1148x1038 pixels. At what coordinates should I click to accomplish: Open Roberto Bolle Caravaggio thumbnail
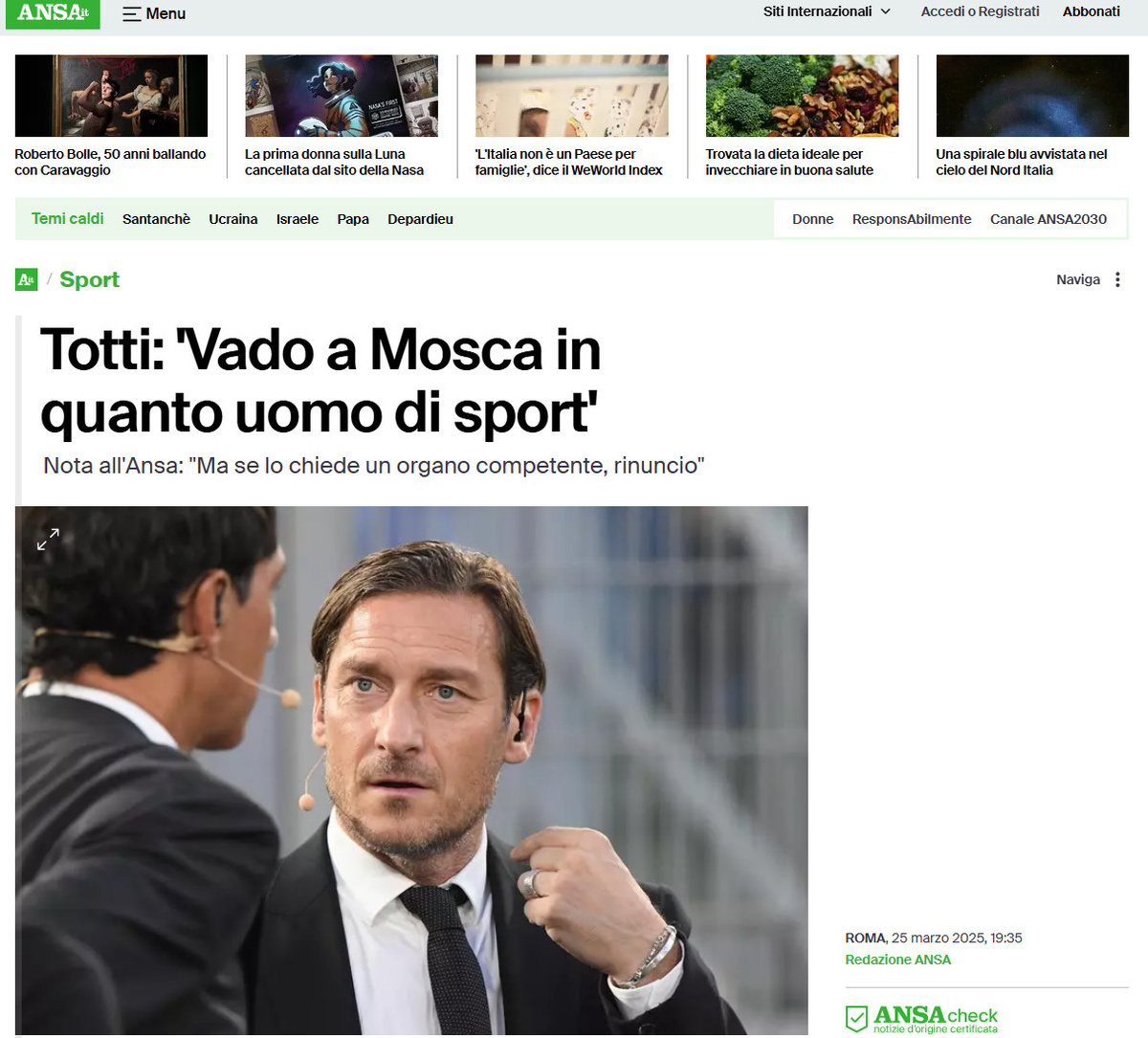point(111,96)
